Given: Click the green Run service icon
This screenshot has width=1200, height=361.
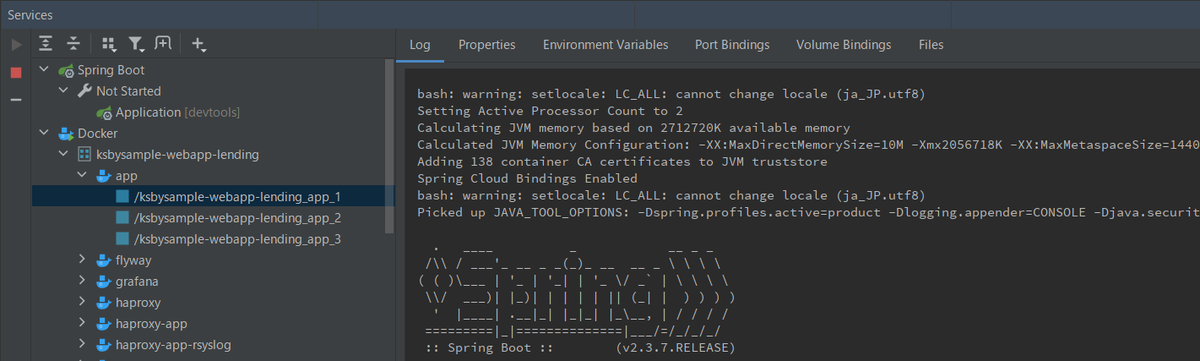Looking at the screenshot, I should (15, 45).
